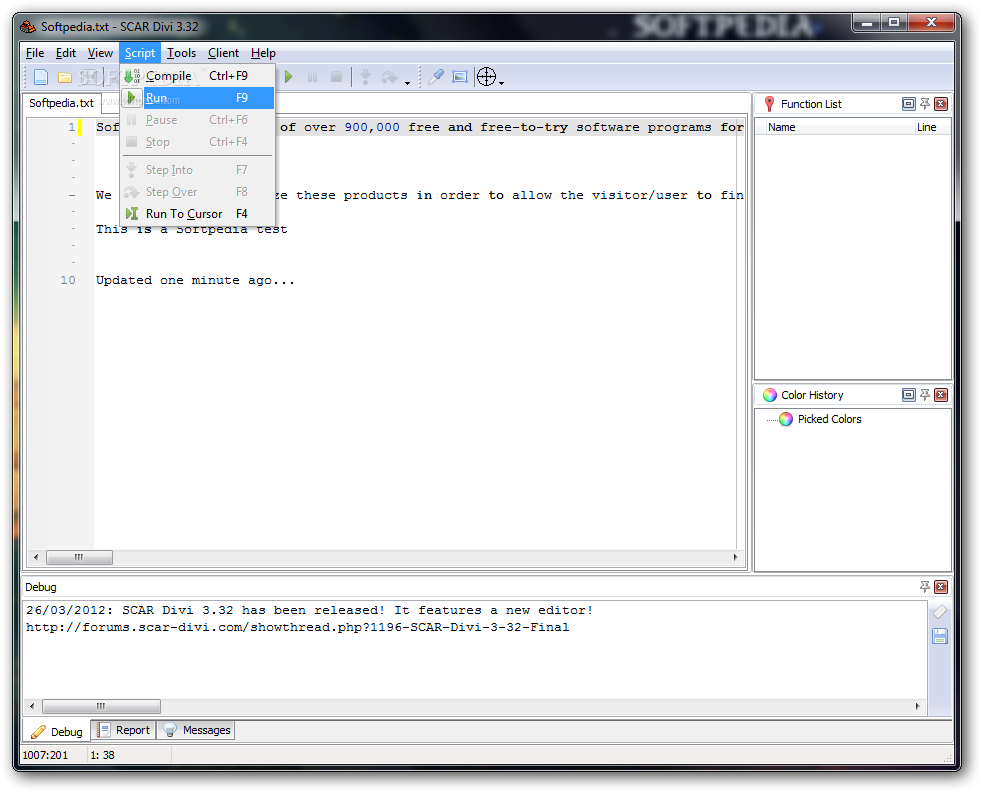The height and width of the screenshot is (792, 982).
Task: Click Debug panel horizontal scrollbar thumb
Action: [x=101, y=706]
